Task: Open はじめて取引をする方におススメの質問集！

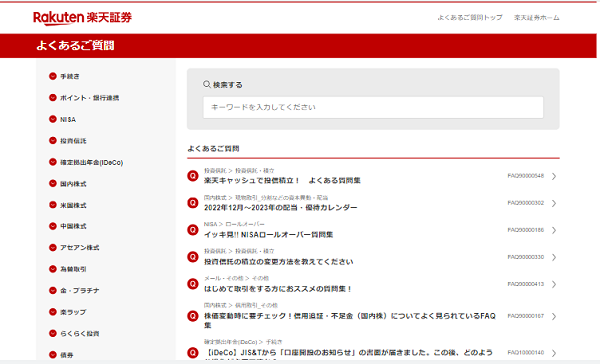Action: pos(278,289)
